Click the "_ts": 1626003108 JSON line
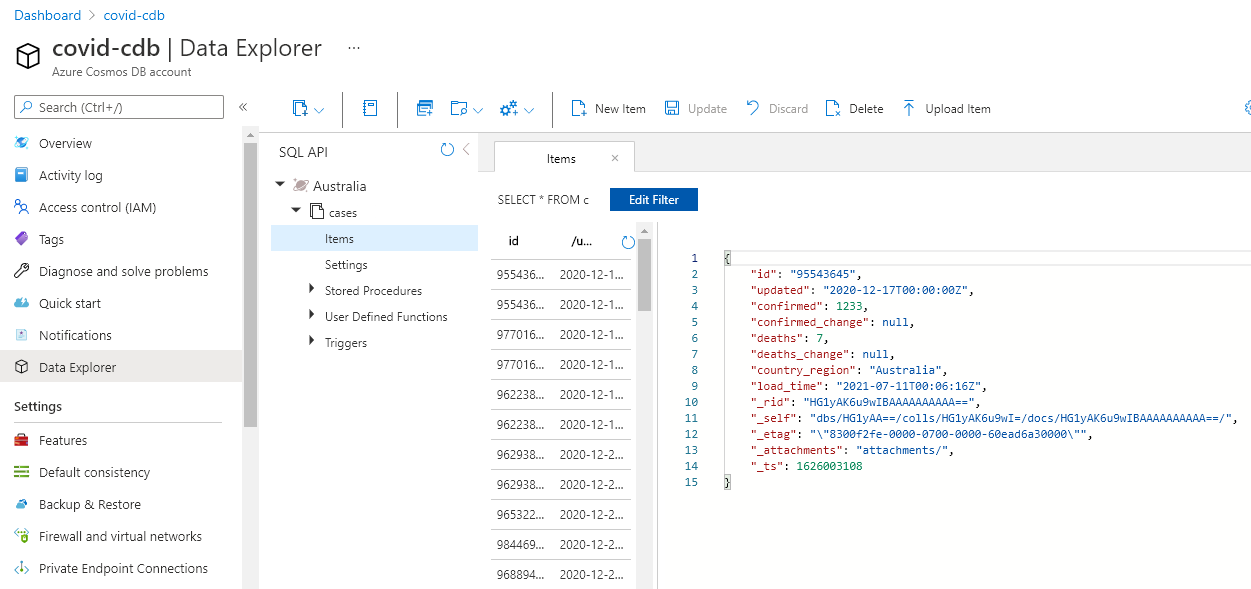 point(806,466)
